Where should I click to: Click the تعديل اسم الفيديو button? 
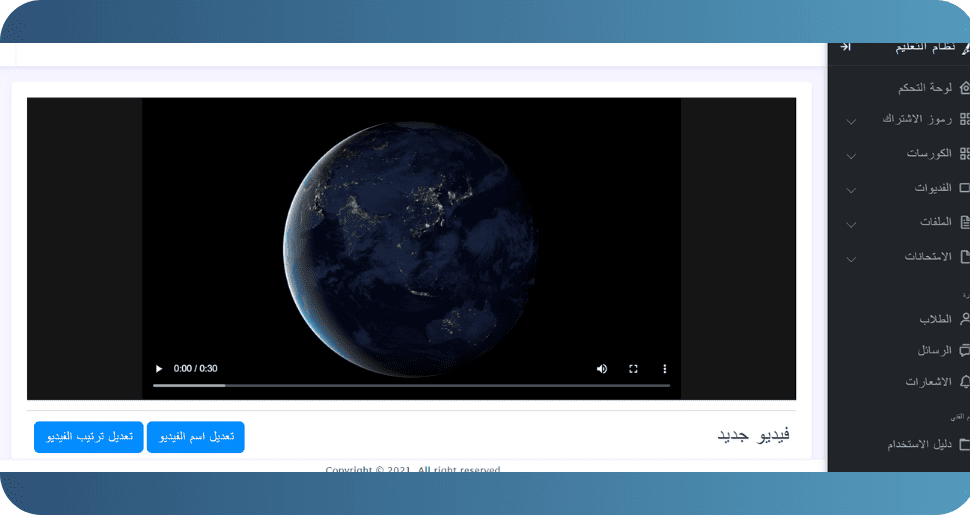196,437
